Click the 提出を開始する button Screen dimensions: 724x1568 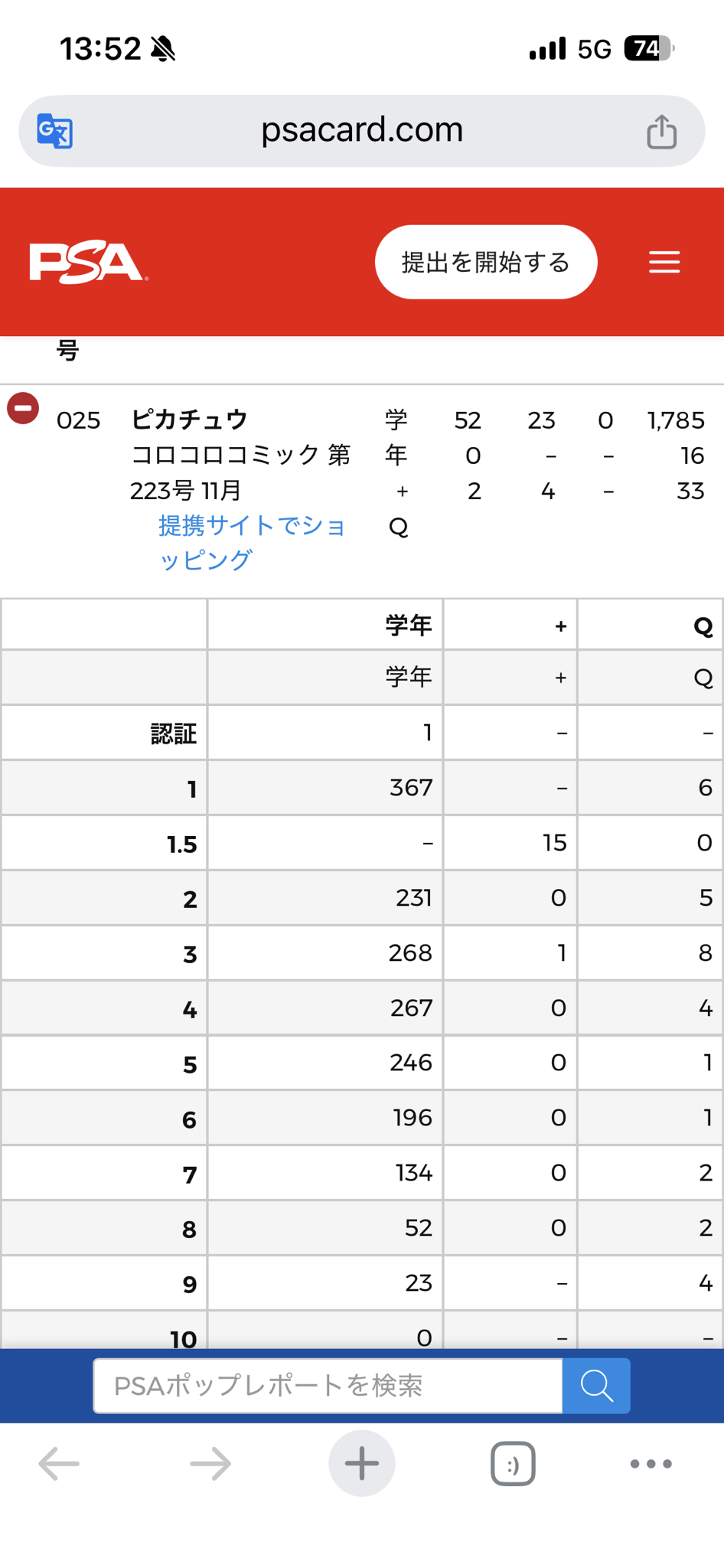[486, 262]
